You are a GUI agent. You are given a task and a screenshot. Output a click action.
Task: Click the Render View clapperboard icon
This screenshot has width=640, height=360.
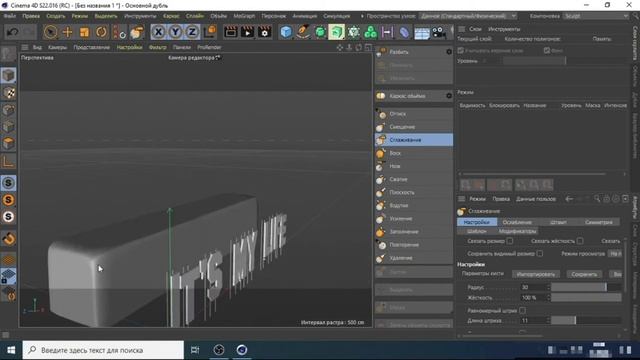click(x=230, y=32)
